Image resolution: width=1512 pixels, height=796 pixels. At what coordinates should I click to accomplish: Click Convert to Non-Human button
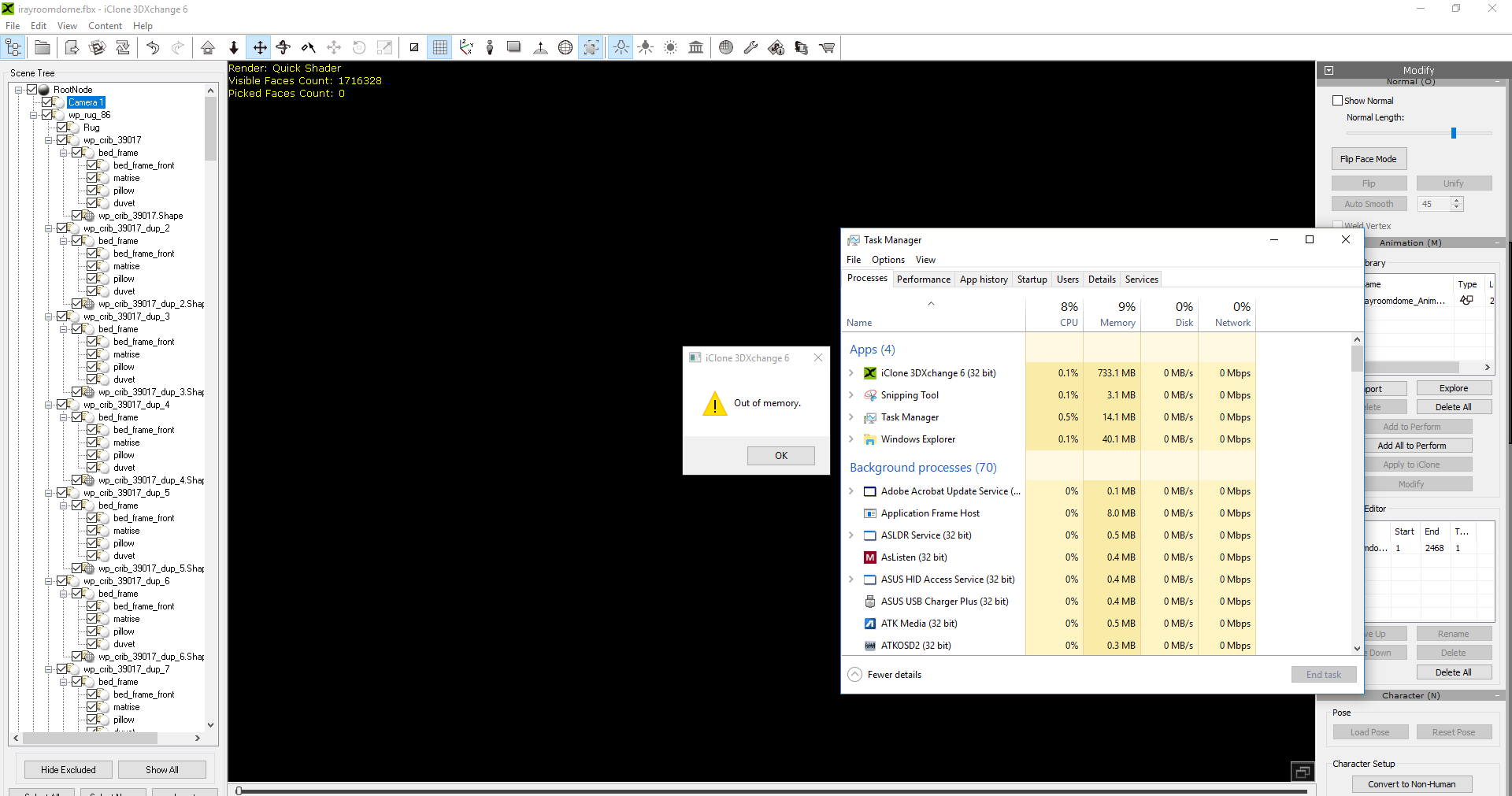1411,784
